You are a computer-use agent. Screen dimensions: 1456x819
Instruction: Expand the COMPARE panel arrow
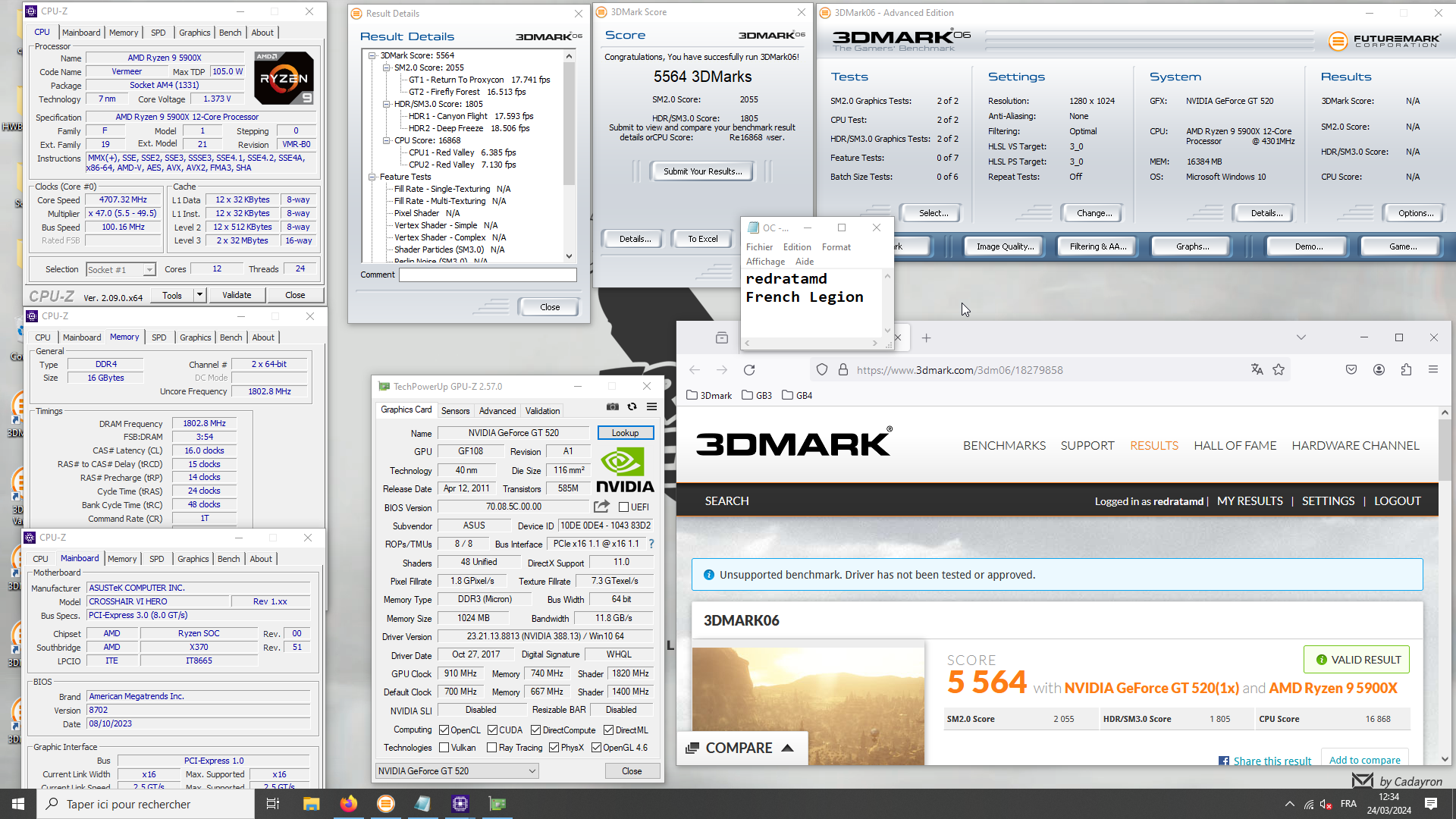pyautogui.click(x=788, y=748)
